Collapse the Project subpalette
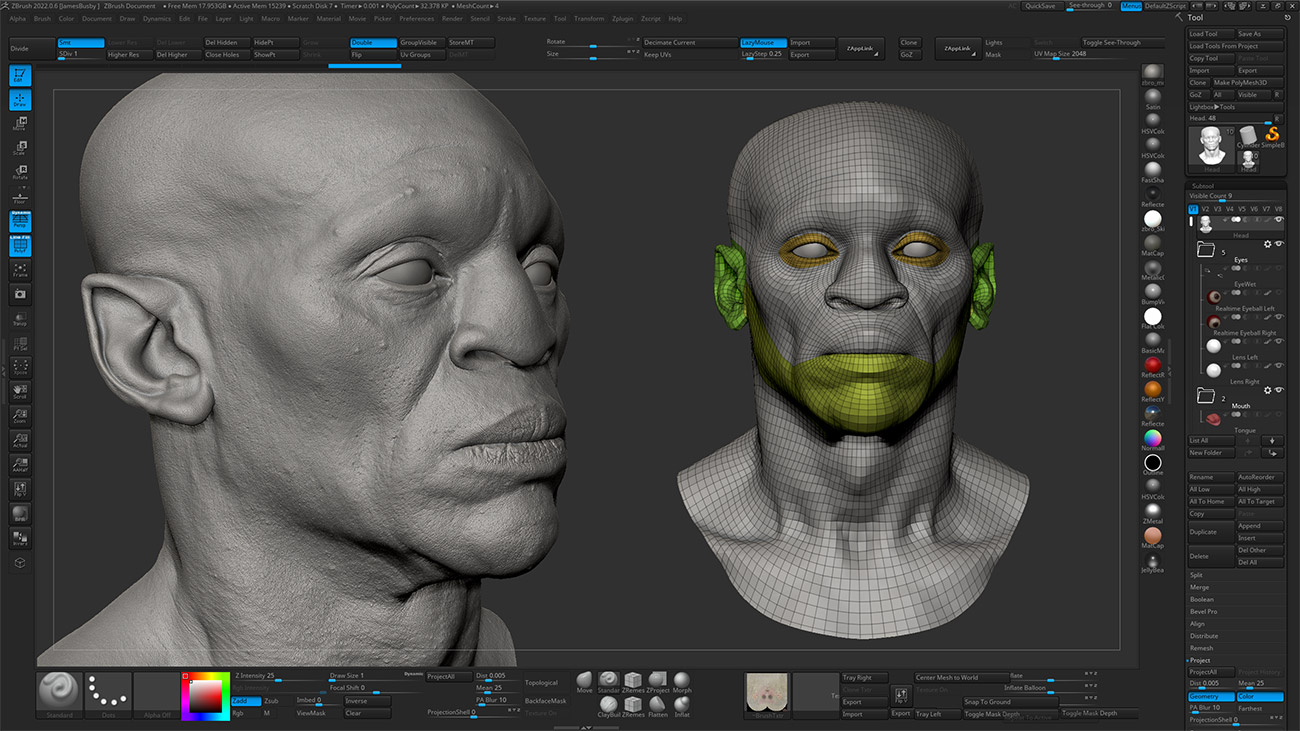The width and height of the screenshot is (1300, 731). pos(1200,660)
